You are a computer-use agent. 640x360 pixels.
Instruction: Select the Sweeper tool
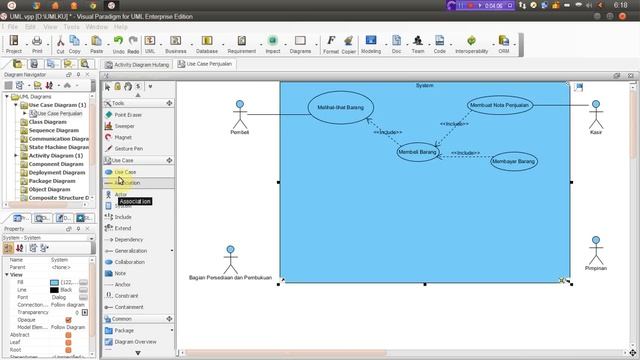138,126
